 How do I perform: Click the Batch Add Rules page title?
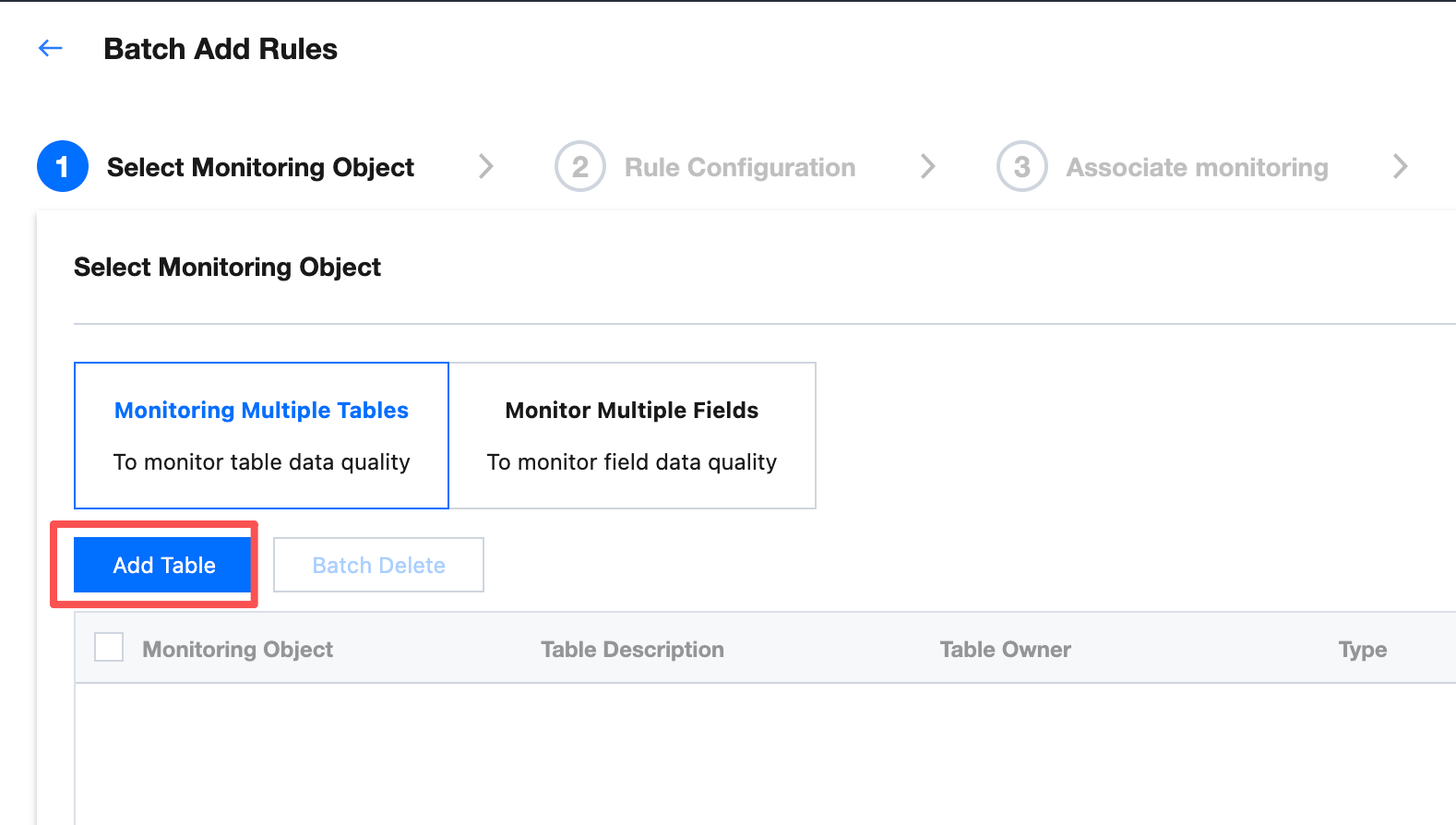[x=221, y=49]
